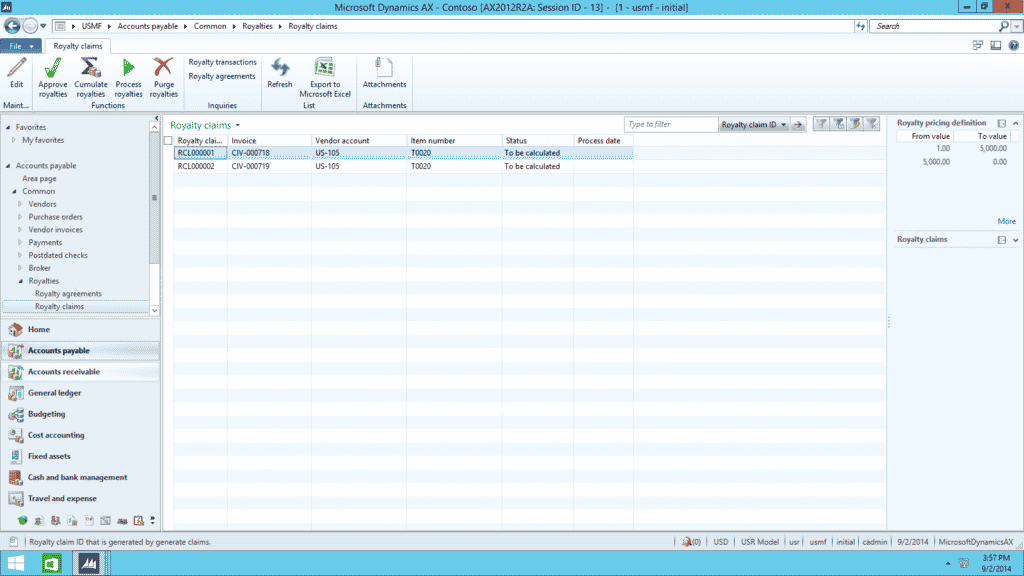Open the Fixed assets module
The height and width of the screenshot is (576, 1024).
click(81, 456)
